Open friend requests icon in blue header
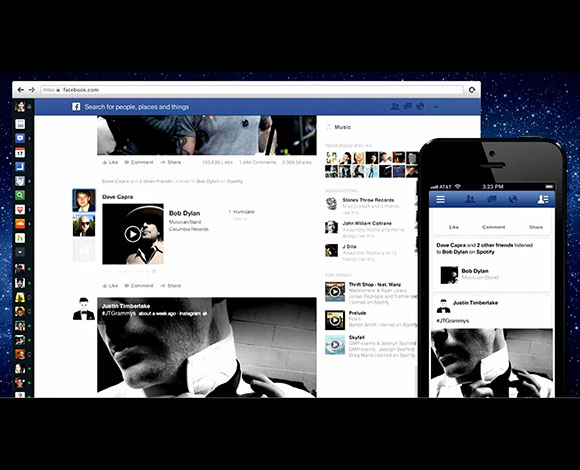 pos(395,106)
